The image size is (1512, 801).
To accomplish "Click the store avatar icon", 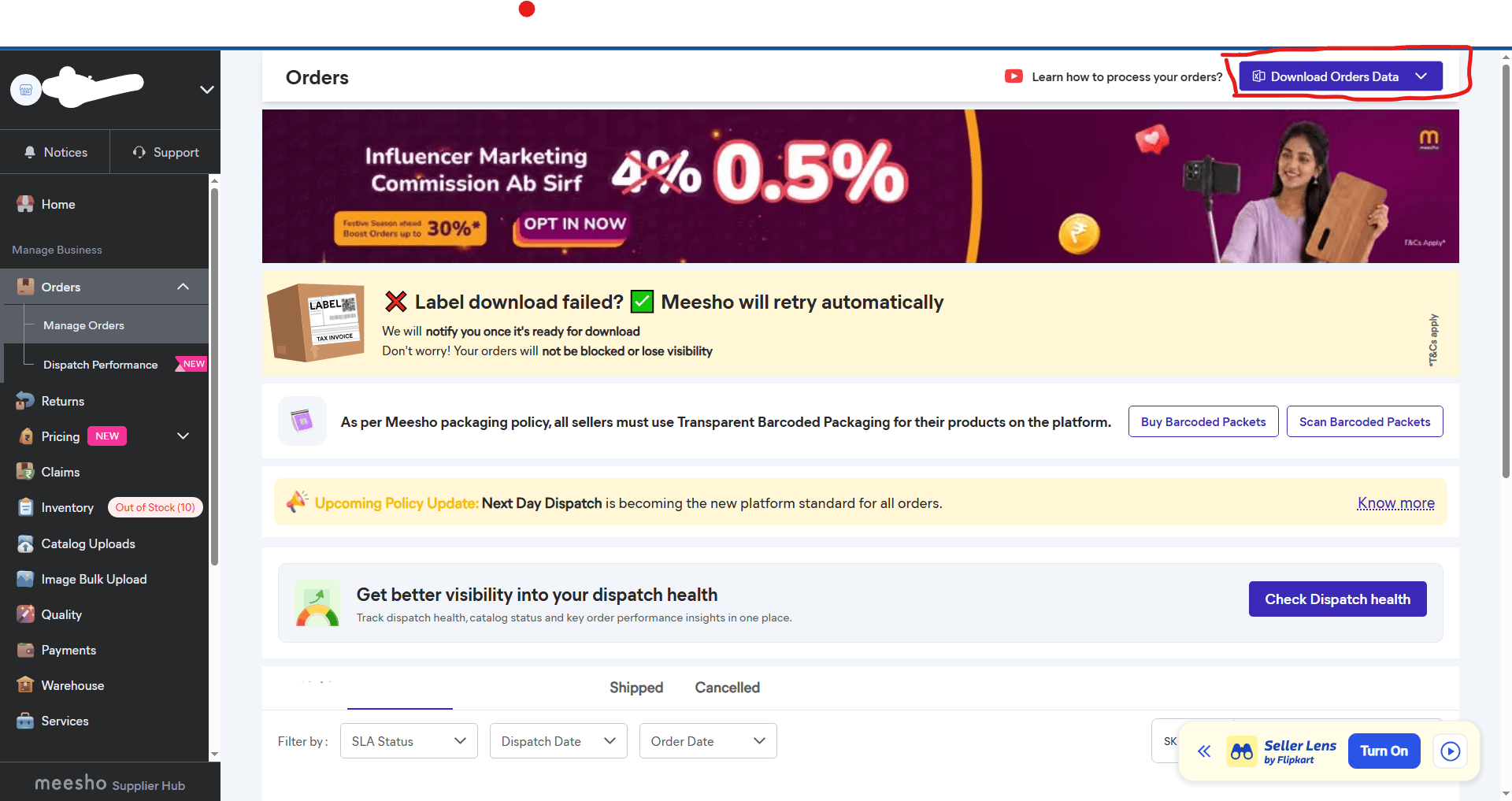I will click(x=26, y=90).
